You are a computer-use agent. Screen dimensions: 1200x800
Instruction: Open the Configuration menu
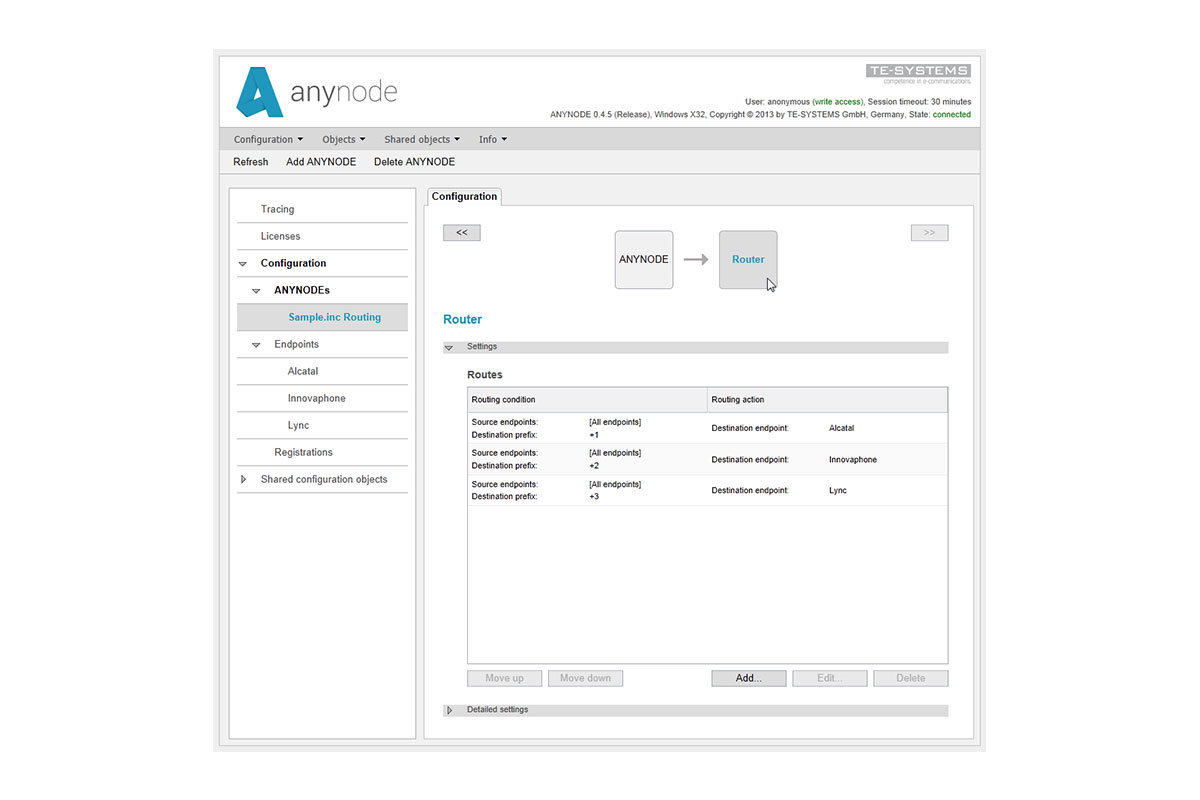268,140
